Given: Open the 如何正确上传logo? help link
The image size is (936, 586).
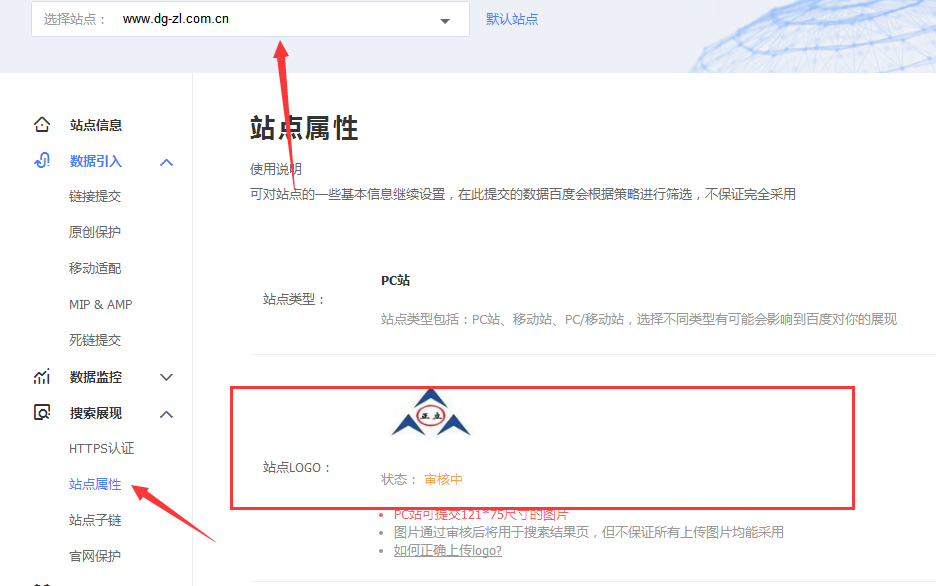Looking at the screenshot, I should (447, 550).
